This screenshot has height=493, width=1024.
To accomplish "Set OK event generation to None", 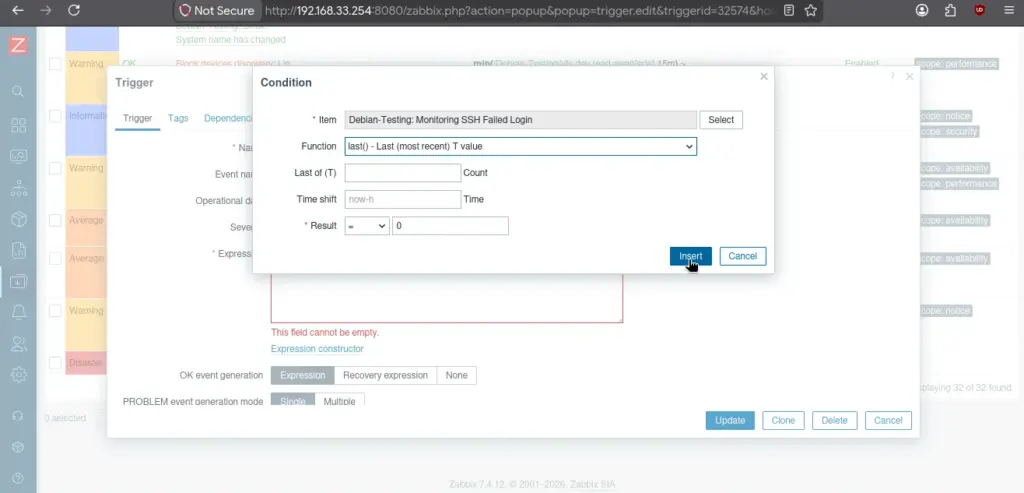I will click(x=456, y=375).
